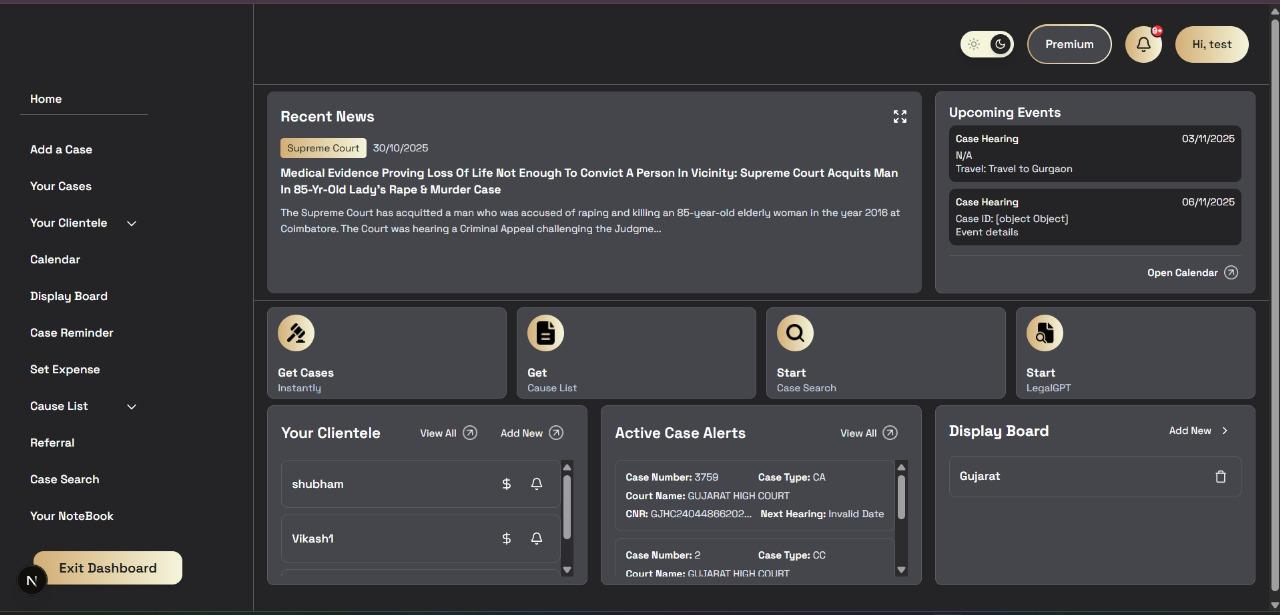Screen dimensions: 1280x615
Task: Switch theme to dark mode
Action: coord(999,44)
